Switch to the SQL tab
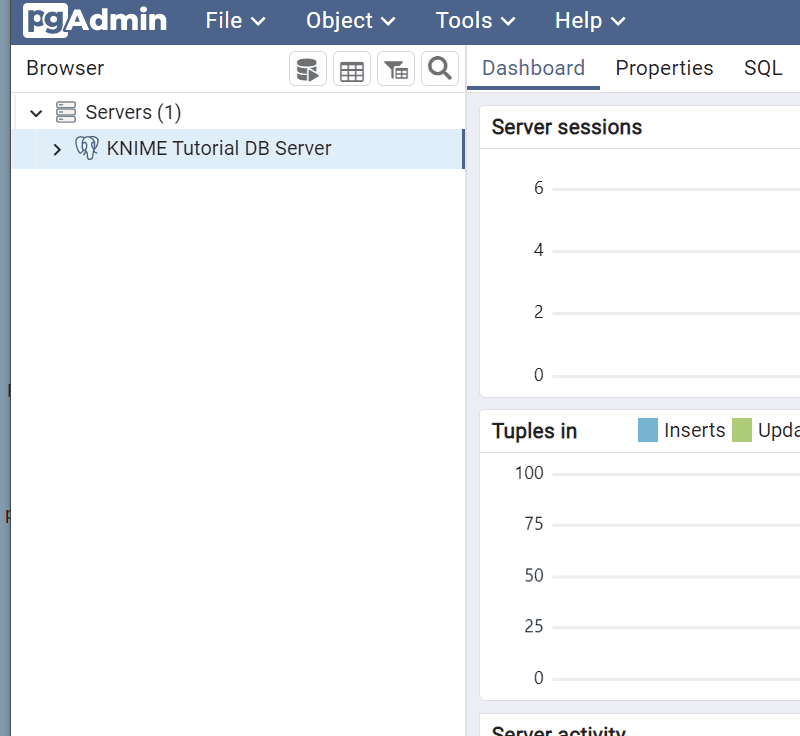This screenshot has height=736, width=800. click(x=763, y=68)
